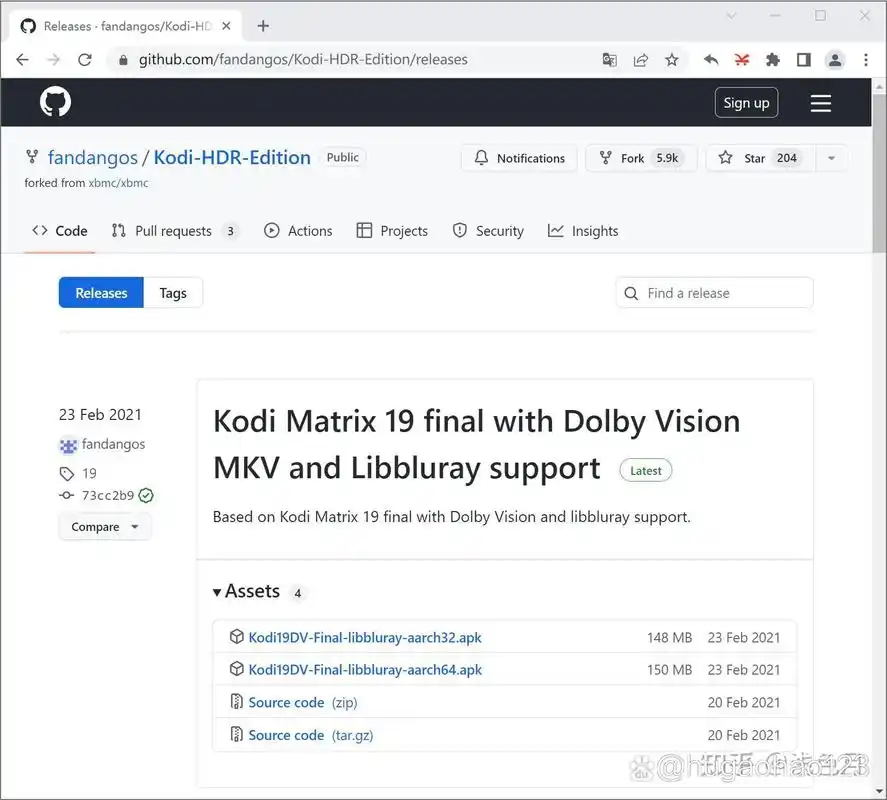Open the Insights tab
The height and width of the screenshot is (800, 887).
[x=583, y=231]
